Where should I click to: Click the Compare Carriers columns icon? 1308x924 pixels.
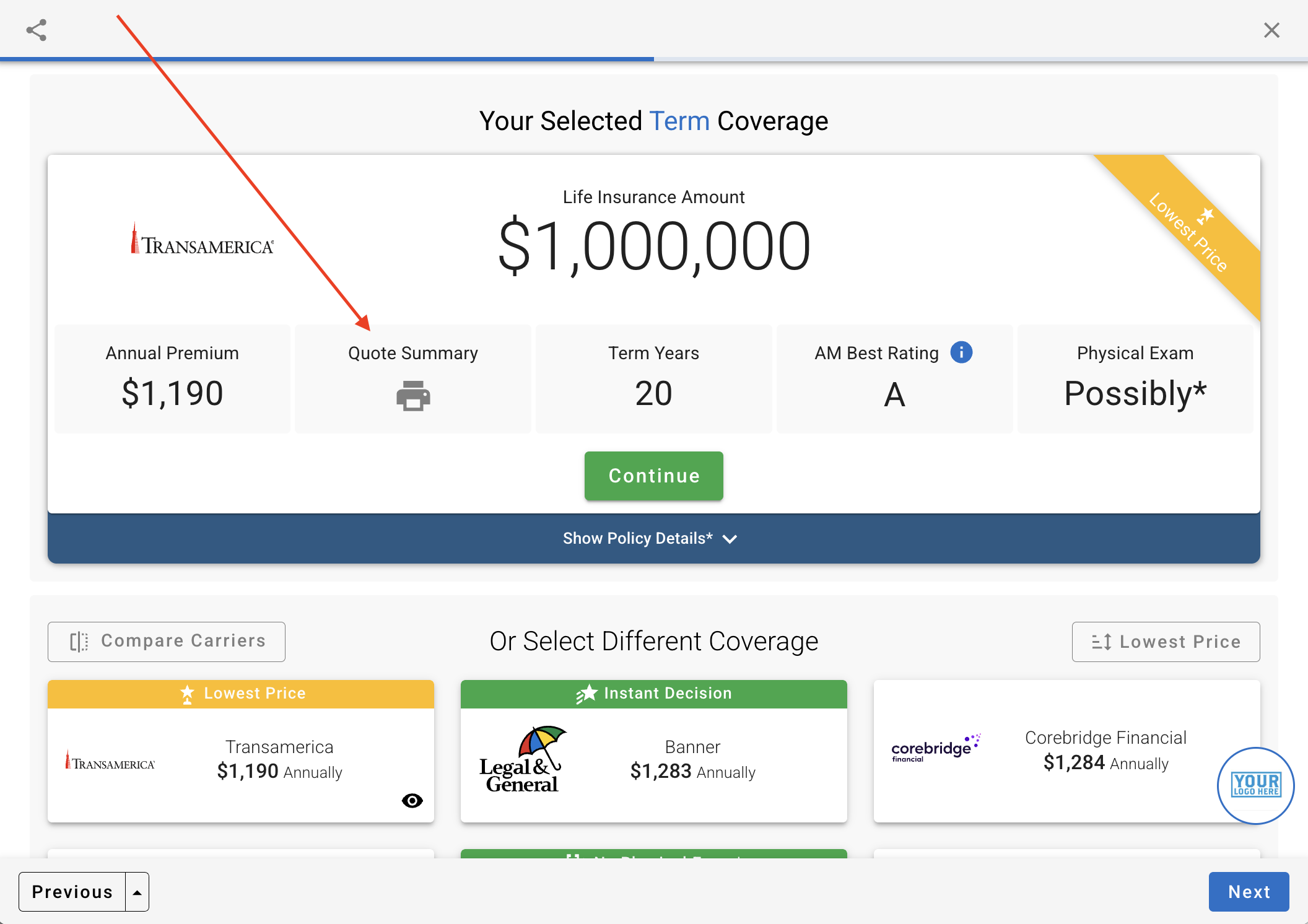tap(79, 642)
